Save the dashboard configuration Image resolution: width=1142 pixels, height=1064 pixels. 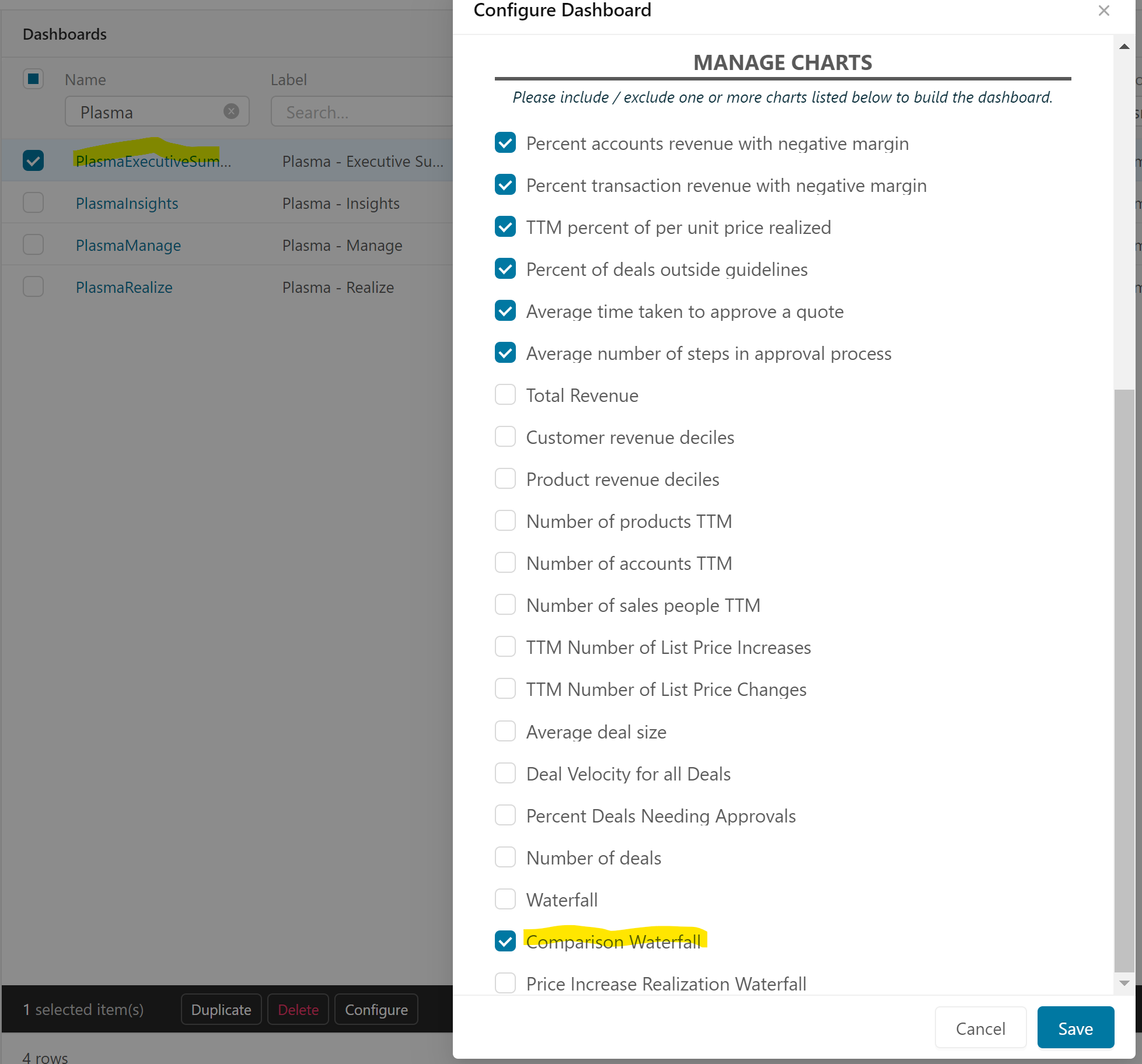click(1075, 1028)
